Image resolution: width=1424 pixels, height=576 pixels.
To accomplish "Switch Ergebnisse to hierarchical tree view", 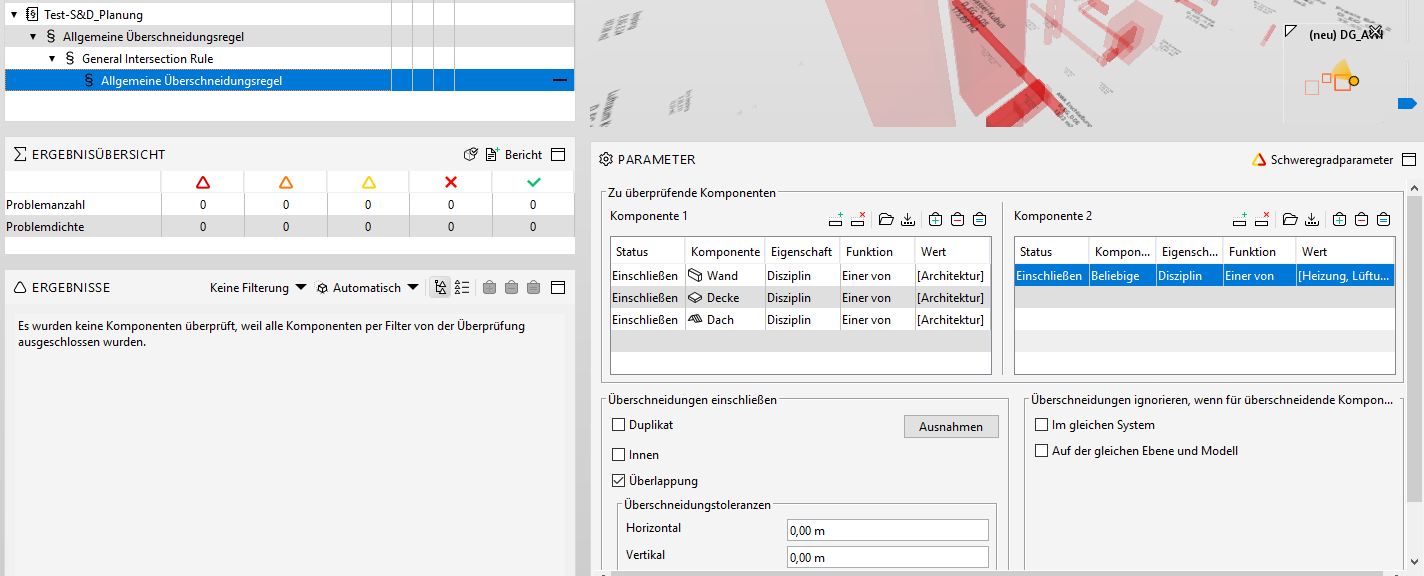I will 440,288.
